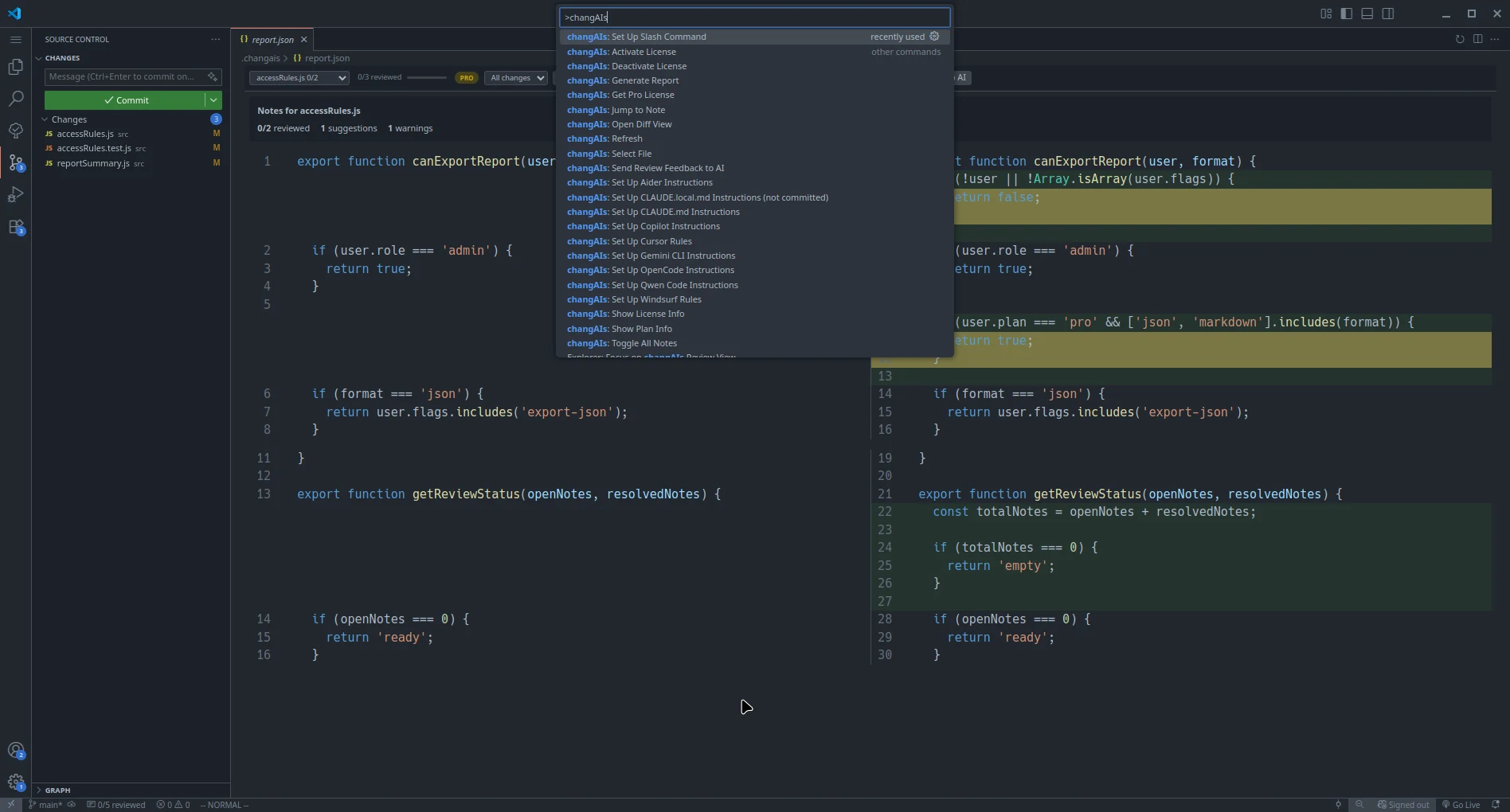Click the '1 suggestions' note count
Screen dimensions: 1510x812
(349, 128)
